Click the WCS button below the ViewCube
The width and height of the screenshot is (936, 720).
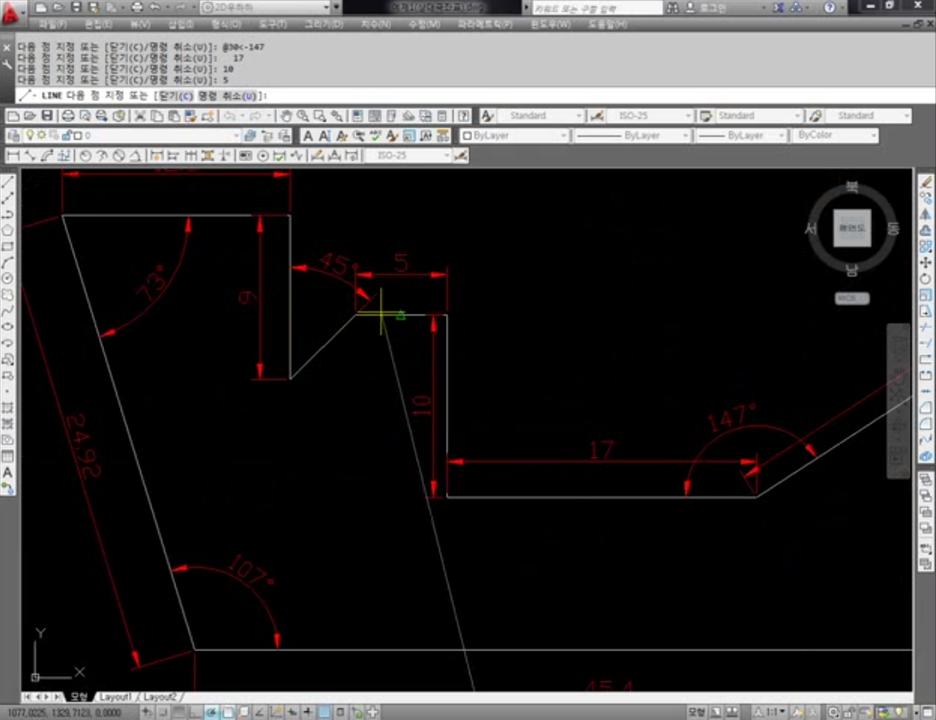point(852,298)
